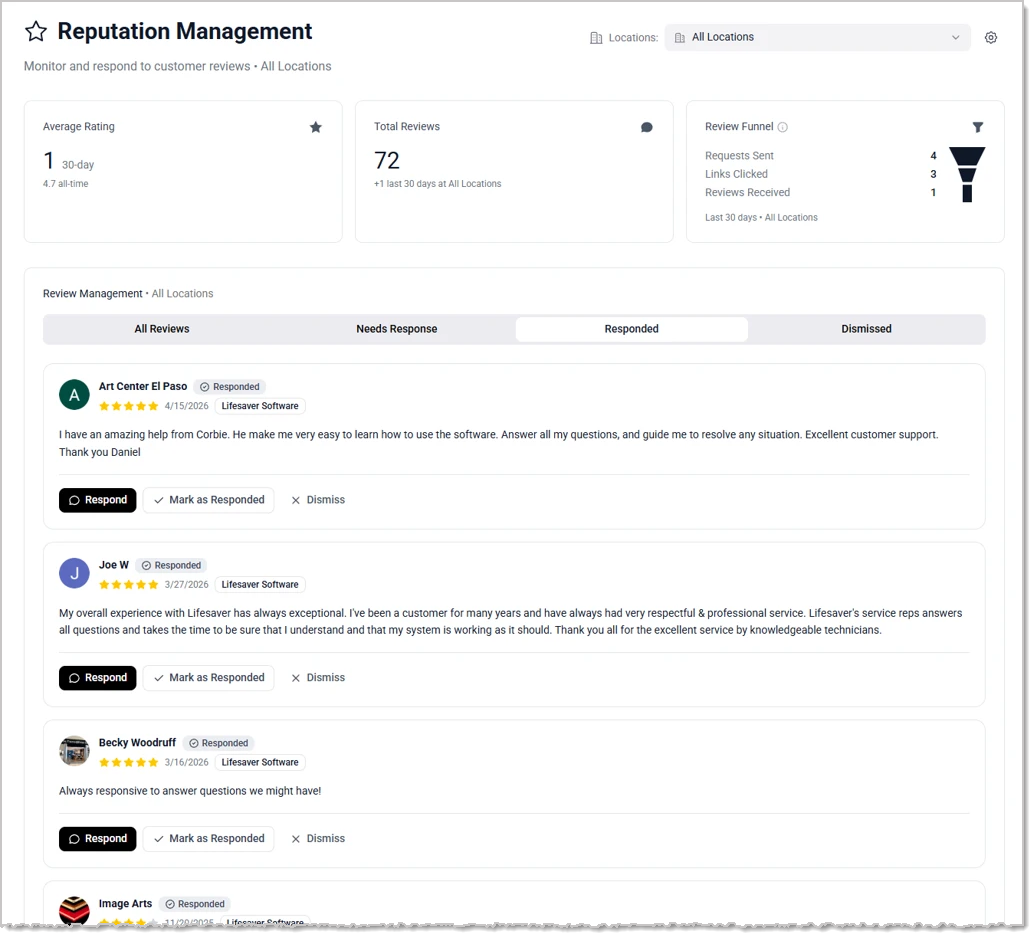Click the five-star rating on Art Center El Paso review

(129, 408)
